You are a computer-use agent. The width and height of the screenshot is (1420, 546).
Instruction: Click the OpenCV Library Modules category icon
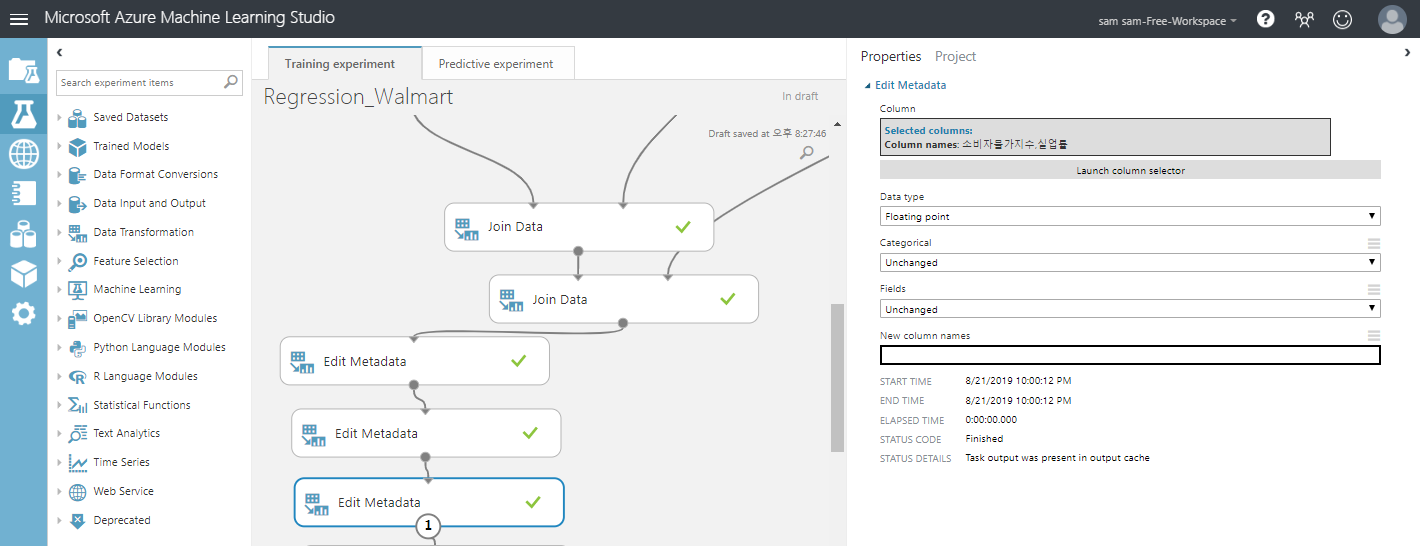[77, 319]
